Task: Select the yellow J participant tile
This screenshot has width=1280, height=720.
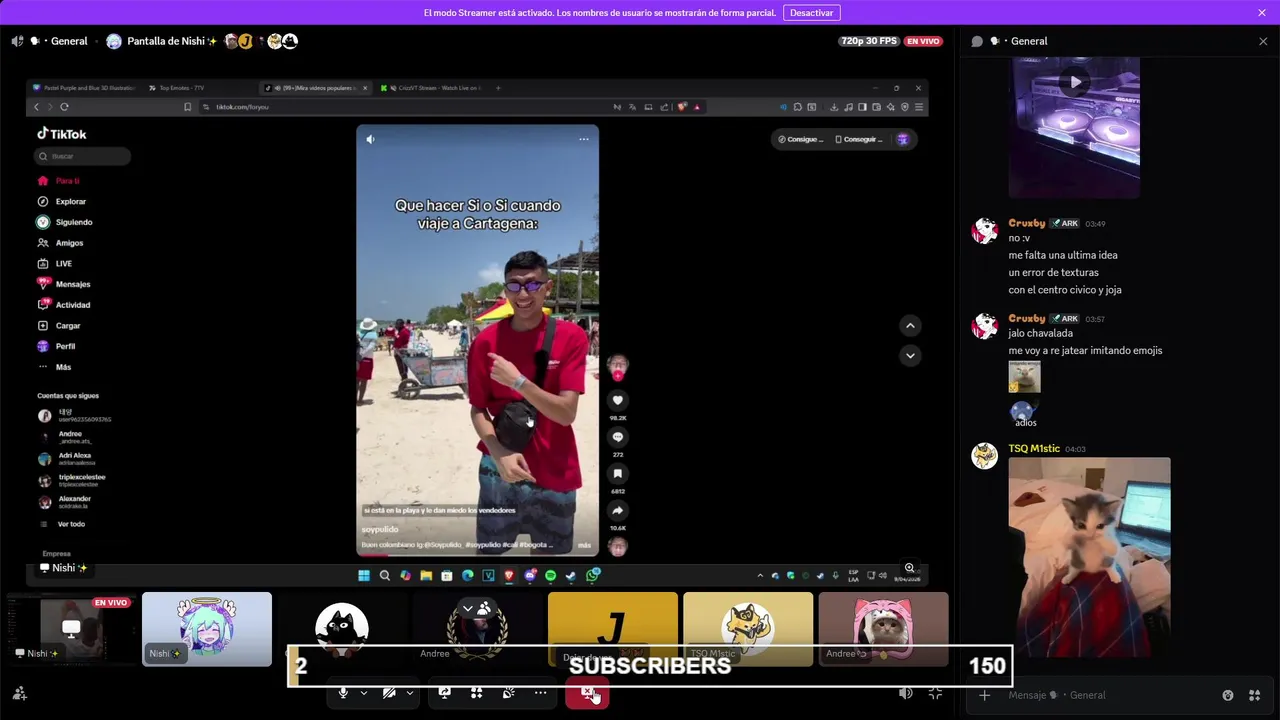Action: point(613,629)
